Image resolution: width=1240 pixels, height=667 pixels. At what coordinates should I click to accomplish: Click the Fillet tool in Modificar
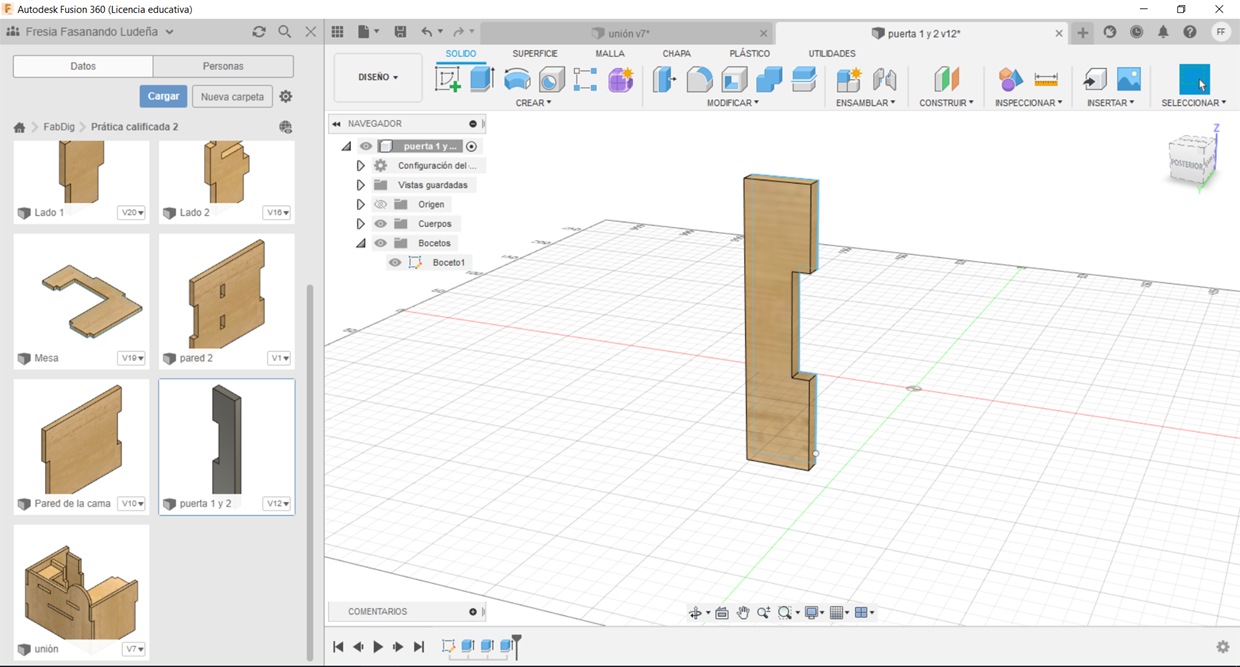point(700,80)
